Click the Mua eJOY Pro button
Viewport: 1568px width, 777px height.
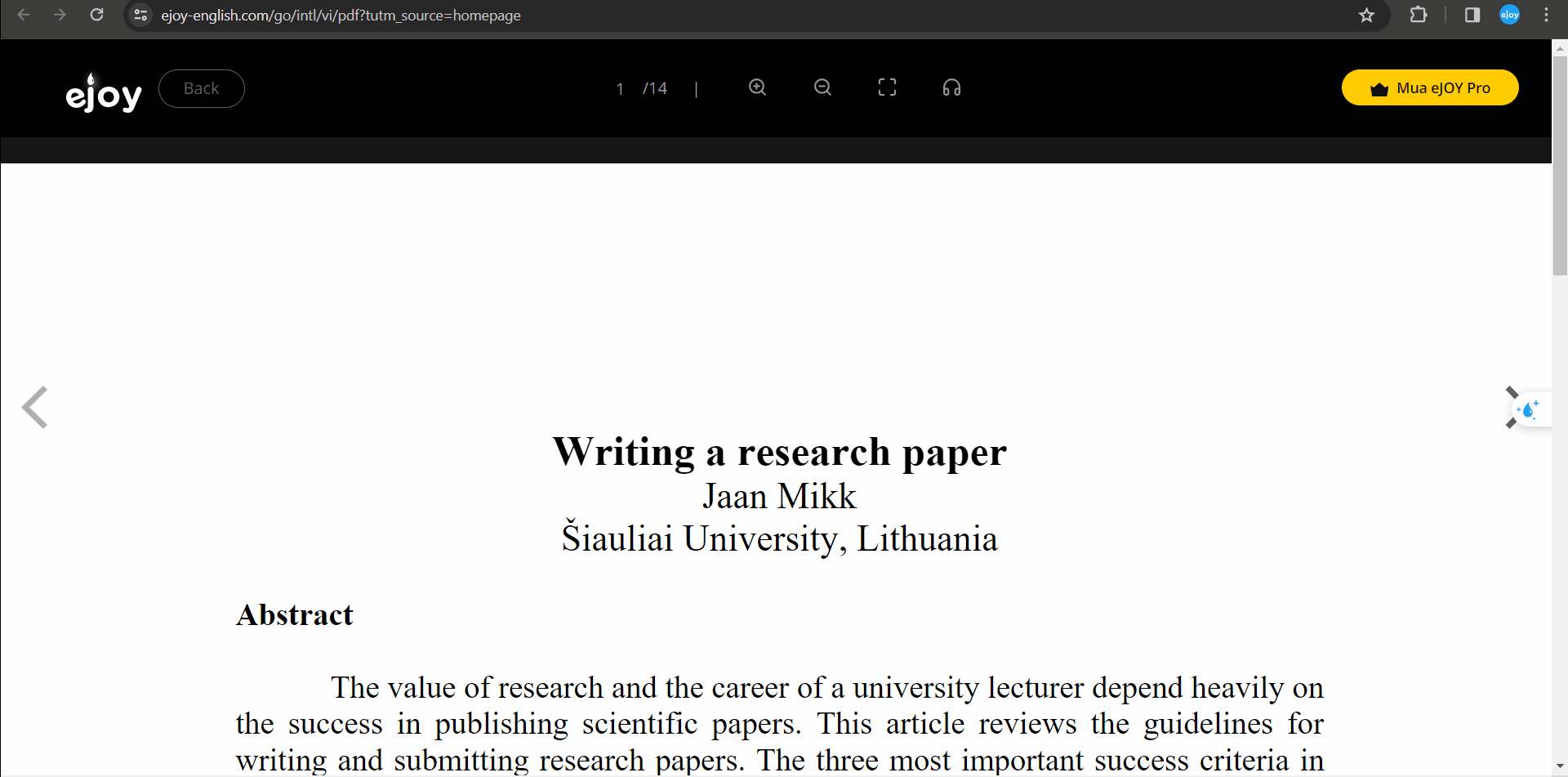coord(1430,87)
